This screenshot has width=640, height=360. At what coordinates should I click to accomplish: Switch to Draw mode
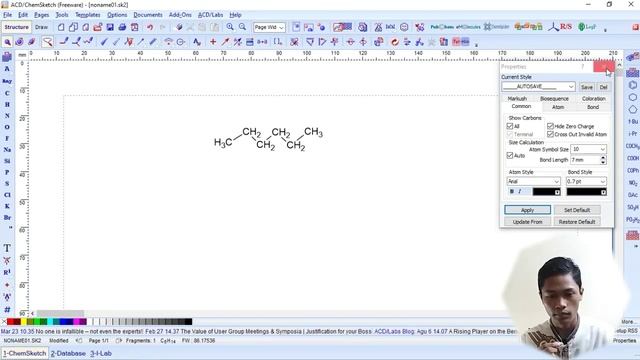pyautogui.click(x=41, y=27)
